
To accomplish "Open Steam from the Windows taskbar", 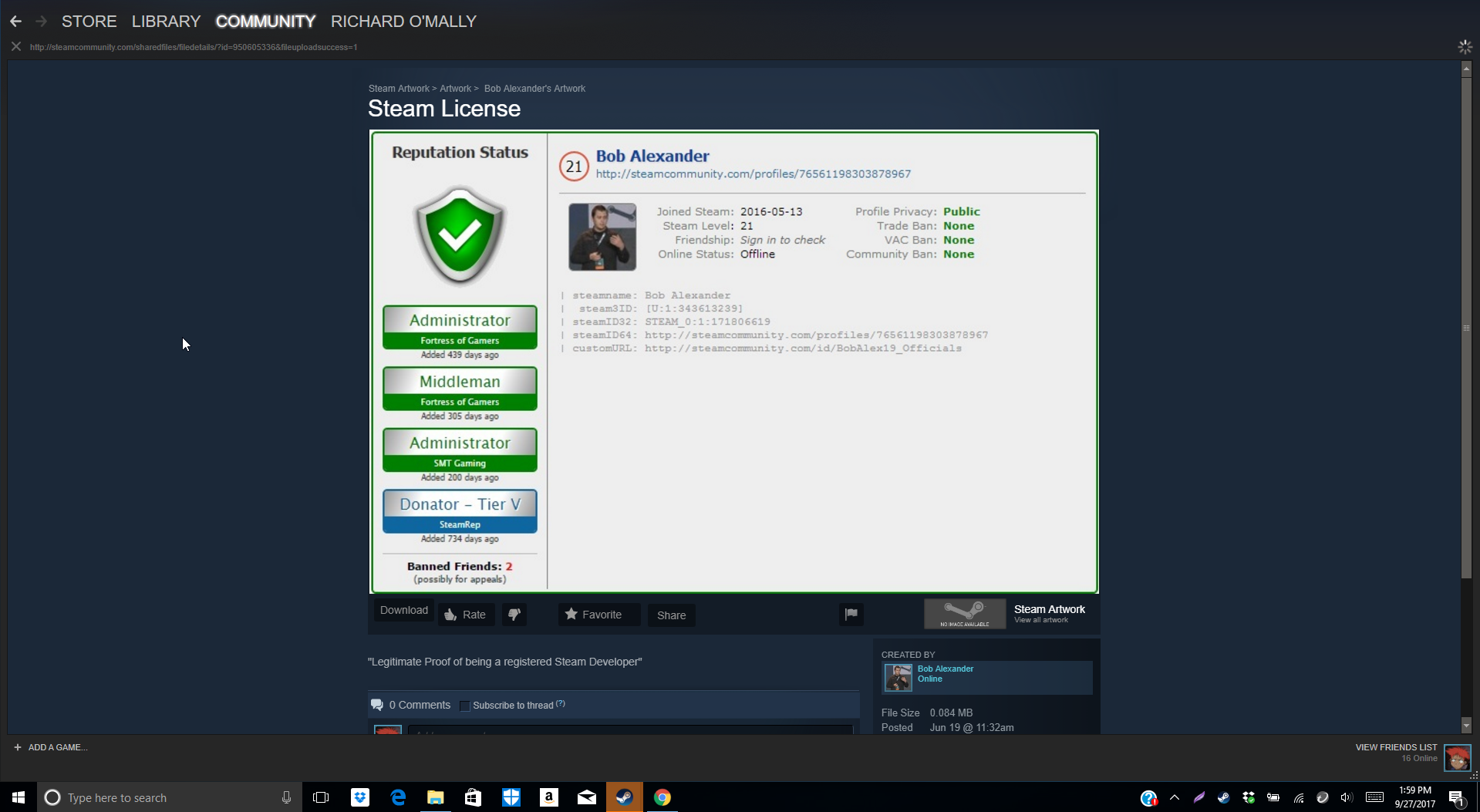I will [x=625, y=797].
